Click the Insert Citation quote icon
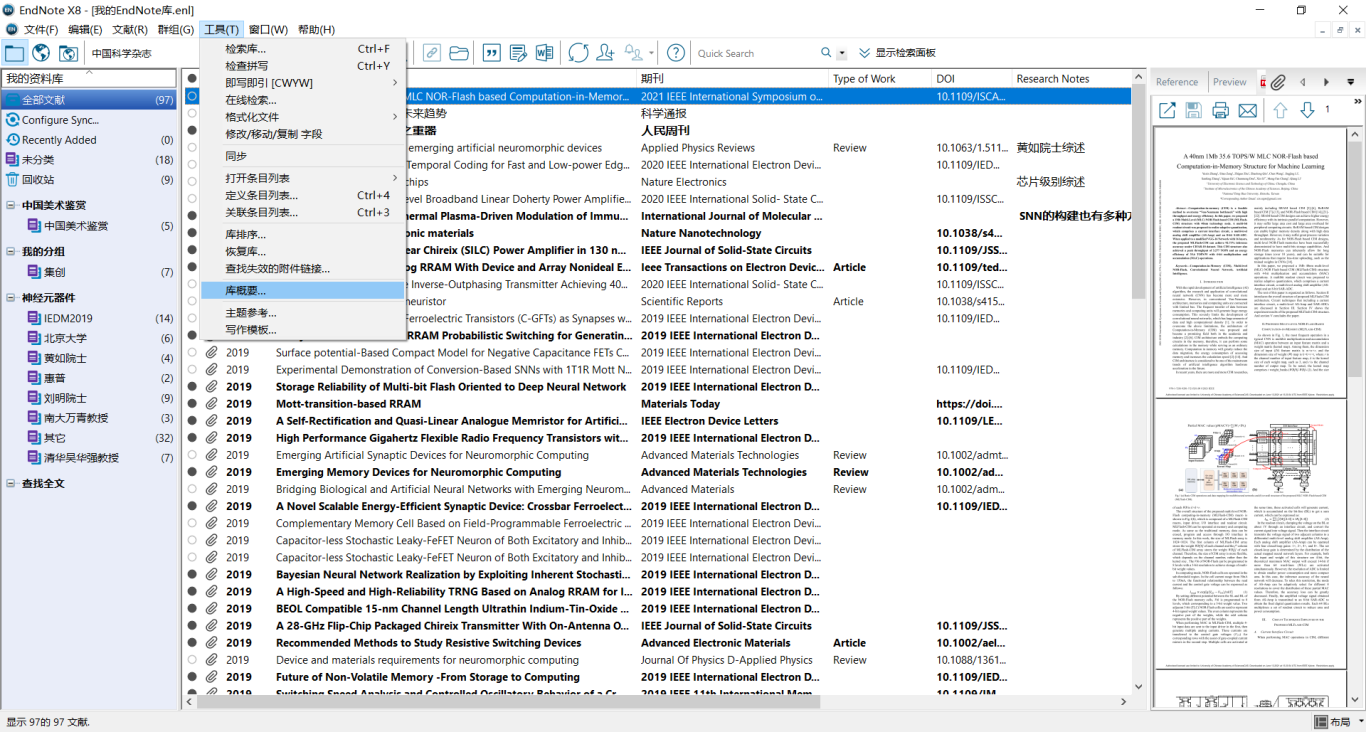Viewport: 1366px width, 732px height. coord(491,53)
